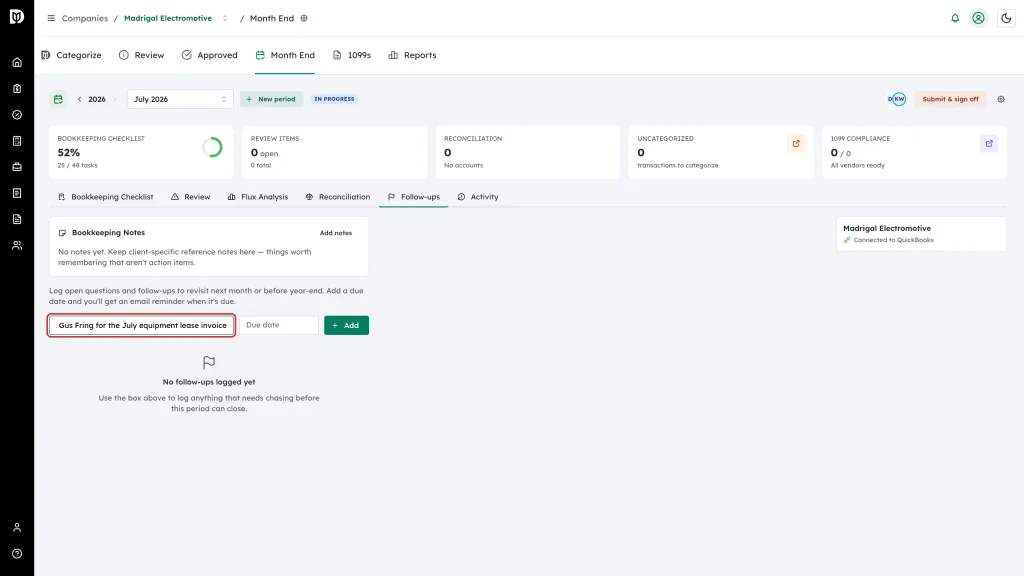Switch to the 1099s tab
Screen dimensions: 1024x576
(x=352, y=55)
